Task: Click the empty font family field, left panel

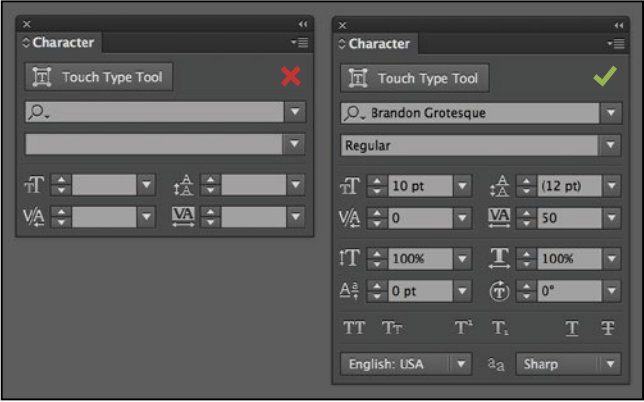Action: [154, 112]
